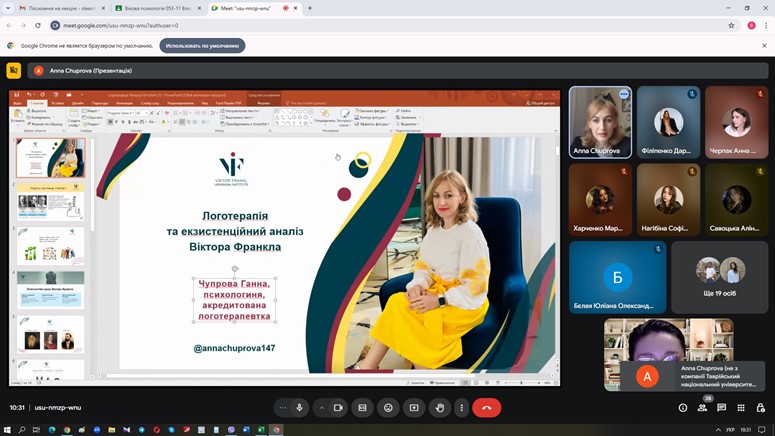Image resolution: width=775 pixels, height=436 pixels.
Task: Open host controls lock icon
Action: [x=760, y=408]
